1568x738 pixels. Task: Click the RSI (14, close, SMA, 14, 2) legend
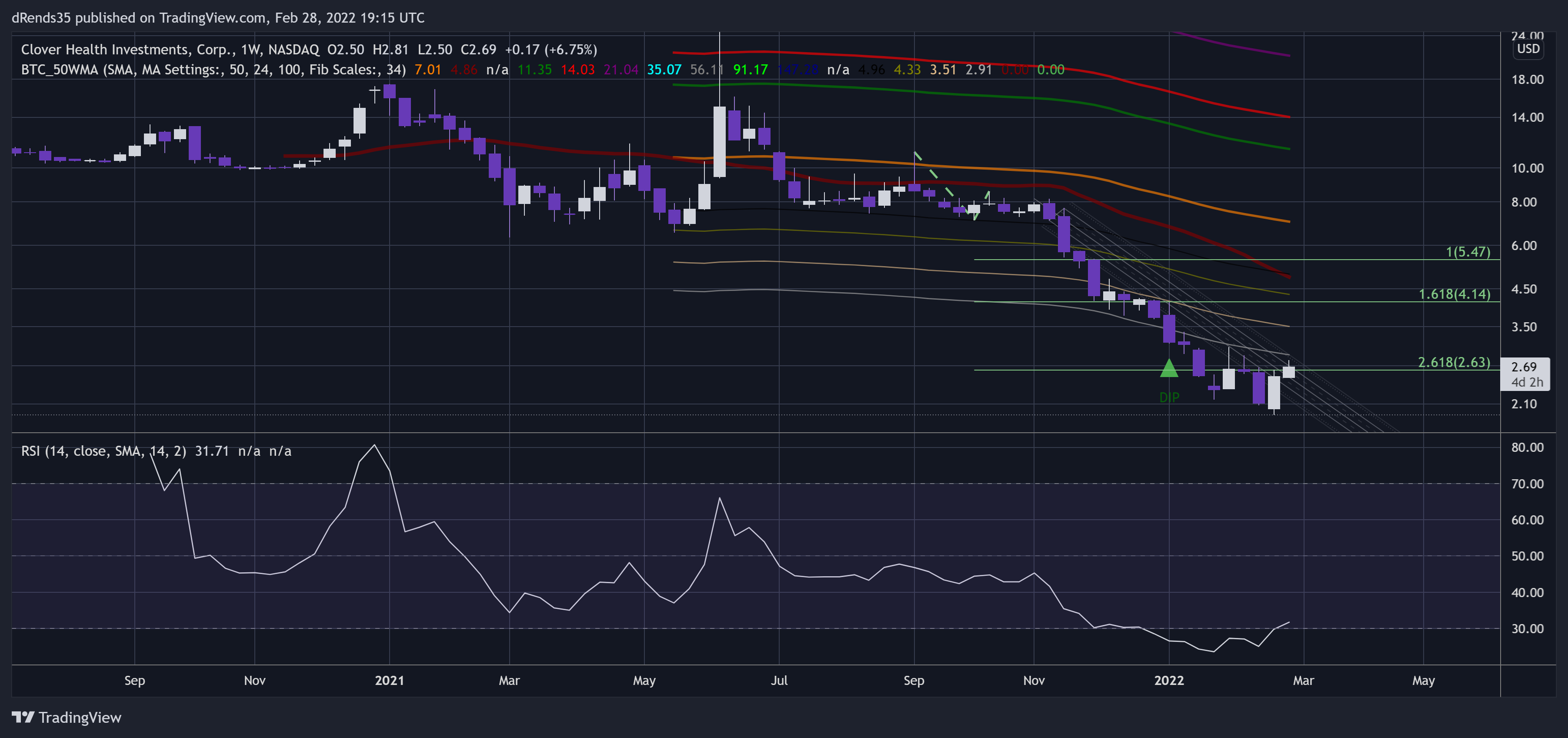coord(103,451)
